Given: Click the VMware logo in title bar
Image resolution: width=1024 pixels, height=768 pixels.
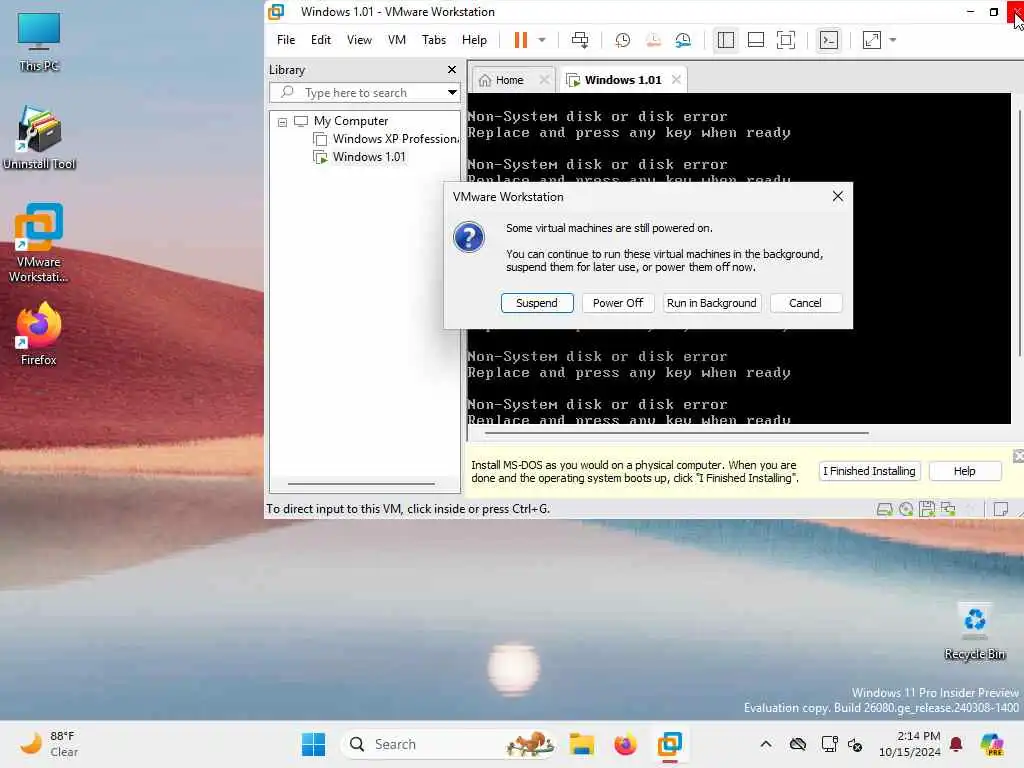Looking at the screenshot, I should pos(276,12).
